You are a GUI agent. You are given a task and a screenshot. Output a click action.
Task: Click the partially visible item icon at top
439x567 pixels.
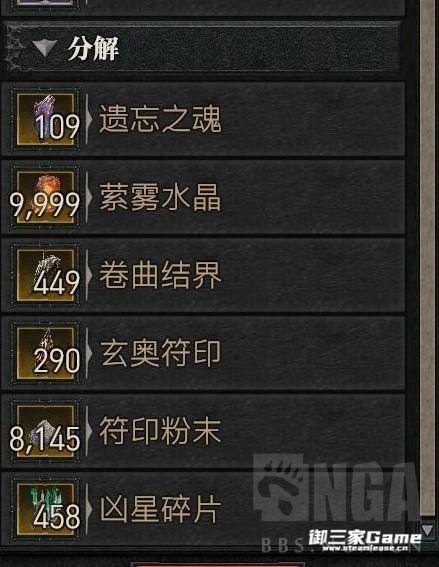coord(44,2)
